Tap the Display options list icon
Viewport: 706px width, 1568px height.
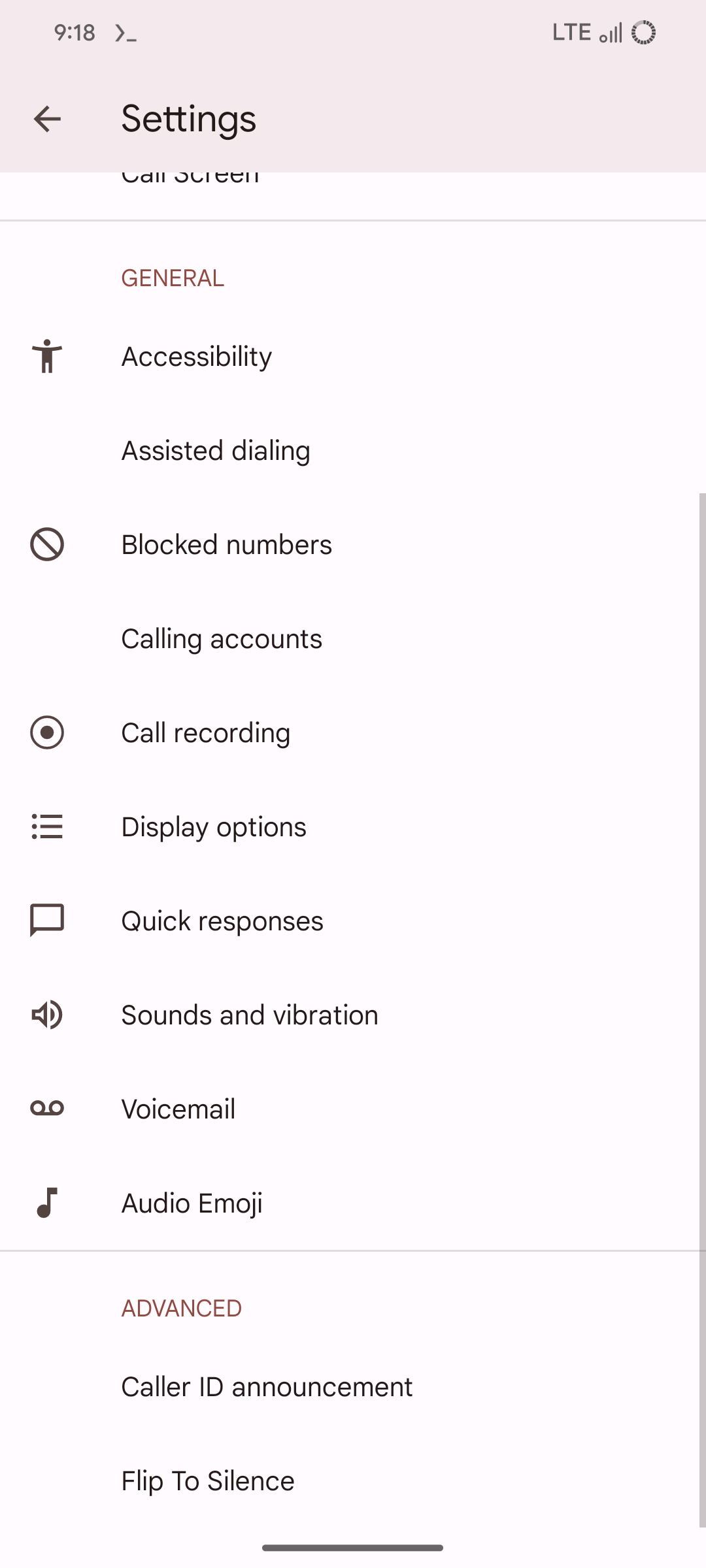point(47,826)
